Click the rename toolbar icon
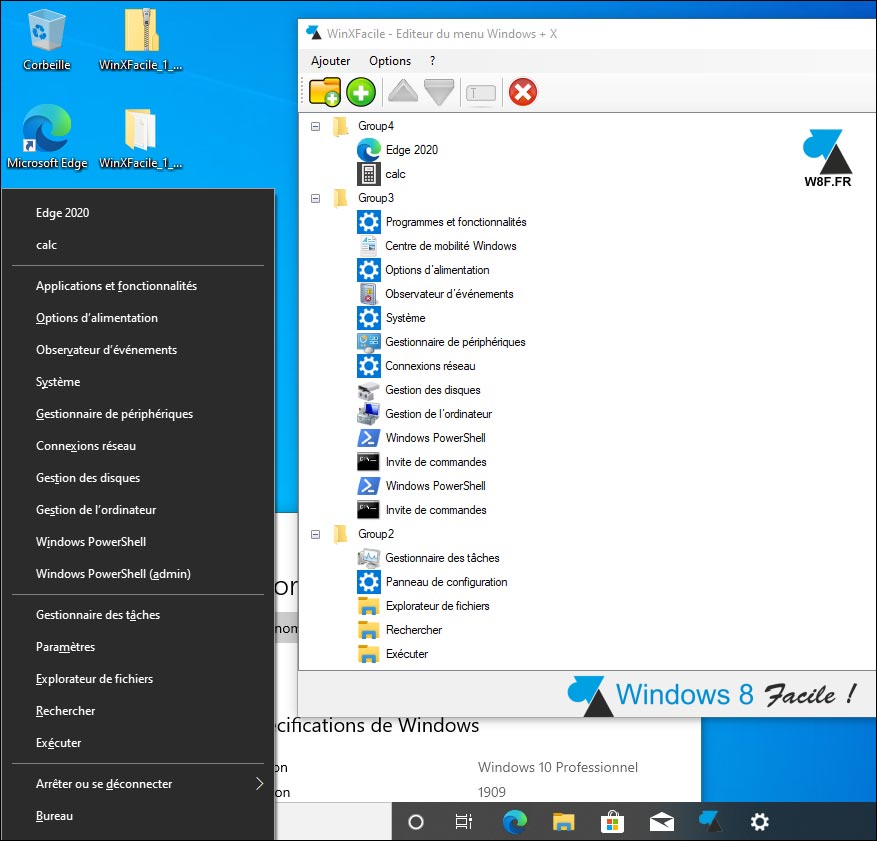 coord(480,93)
